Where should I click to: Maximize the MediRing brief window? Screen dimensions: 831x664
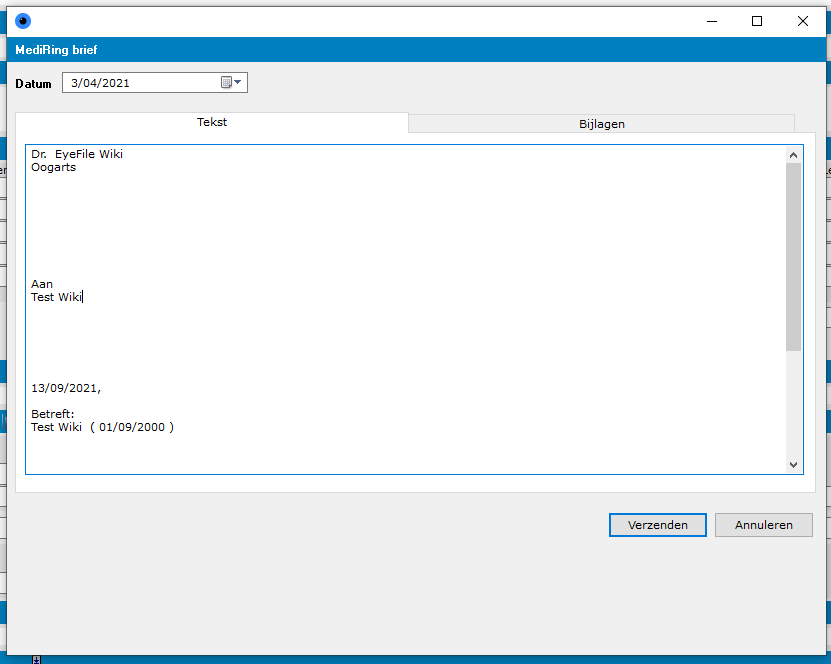pyautogui.click(x=757, y=21)
